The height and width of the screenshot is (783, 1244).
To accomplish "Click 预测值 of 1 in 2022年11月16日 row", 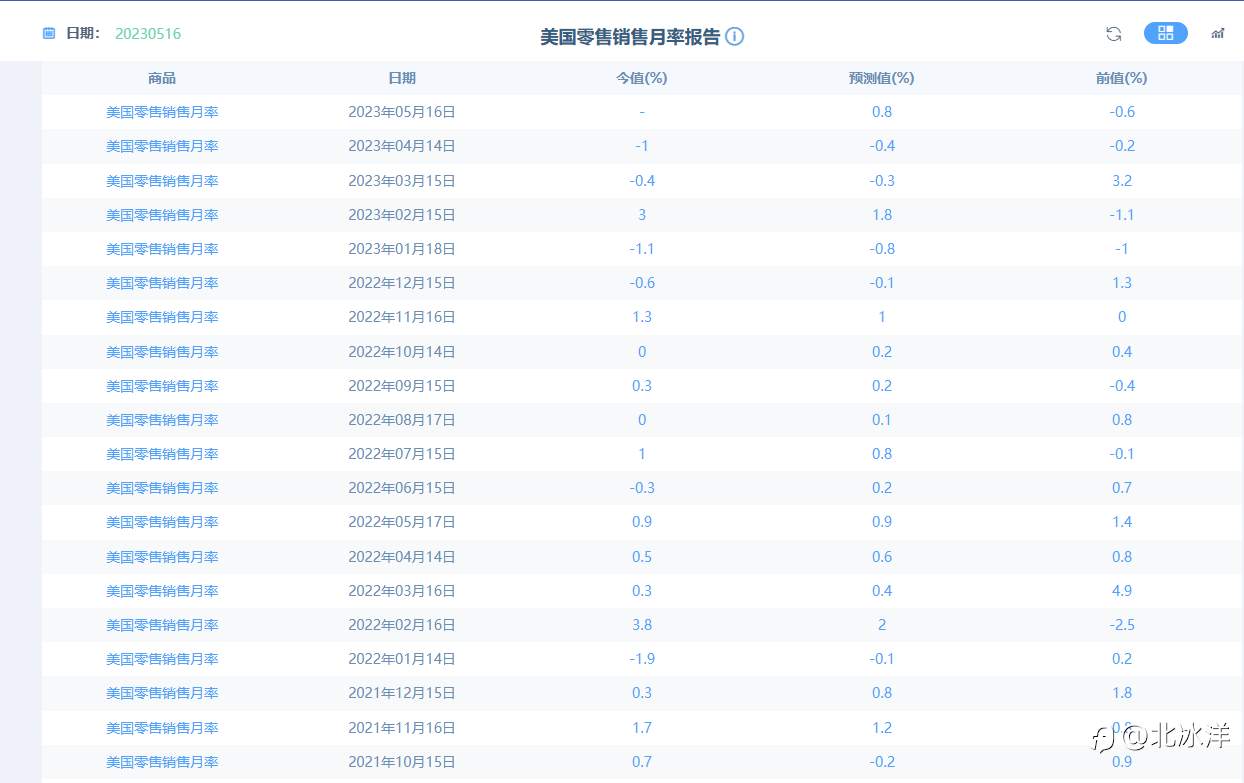I will coord(882,317).
